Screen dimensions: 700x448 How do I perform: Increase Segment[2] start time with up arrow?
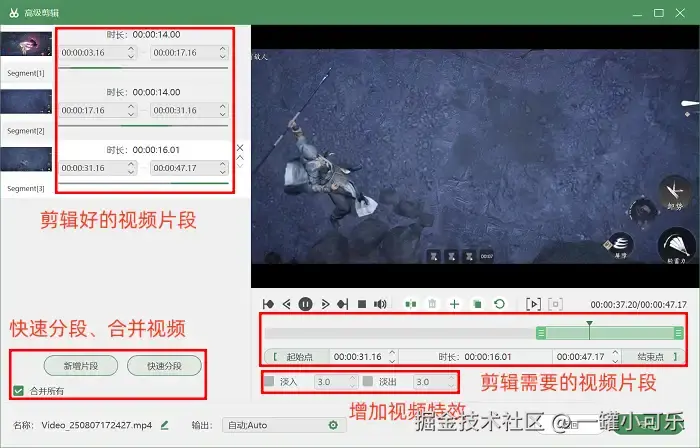pyautogui.click(x=131, y=106)
